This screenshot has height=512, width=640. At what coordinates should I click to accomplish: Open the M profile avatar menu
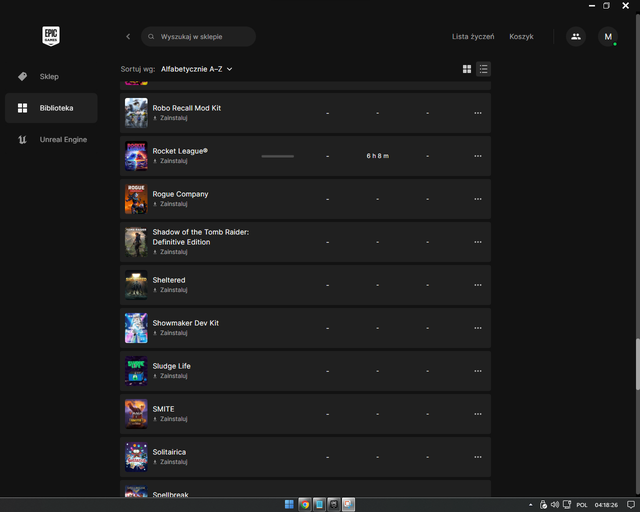(608, 37)
